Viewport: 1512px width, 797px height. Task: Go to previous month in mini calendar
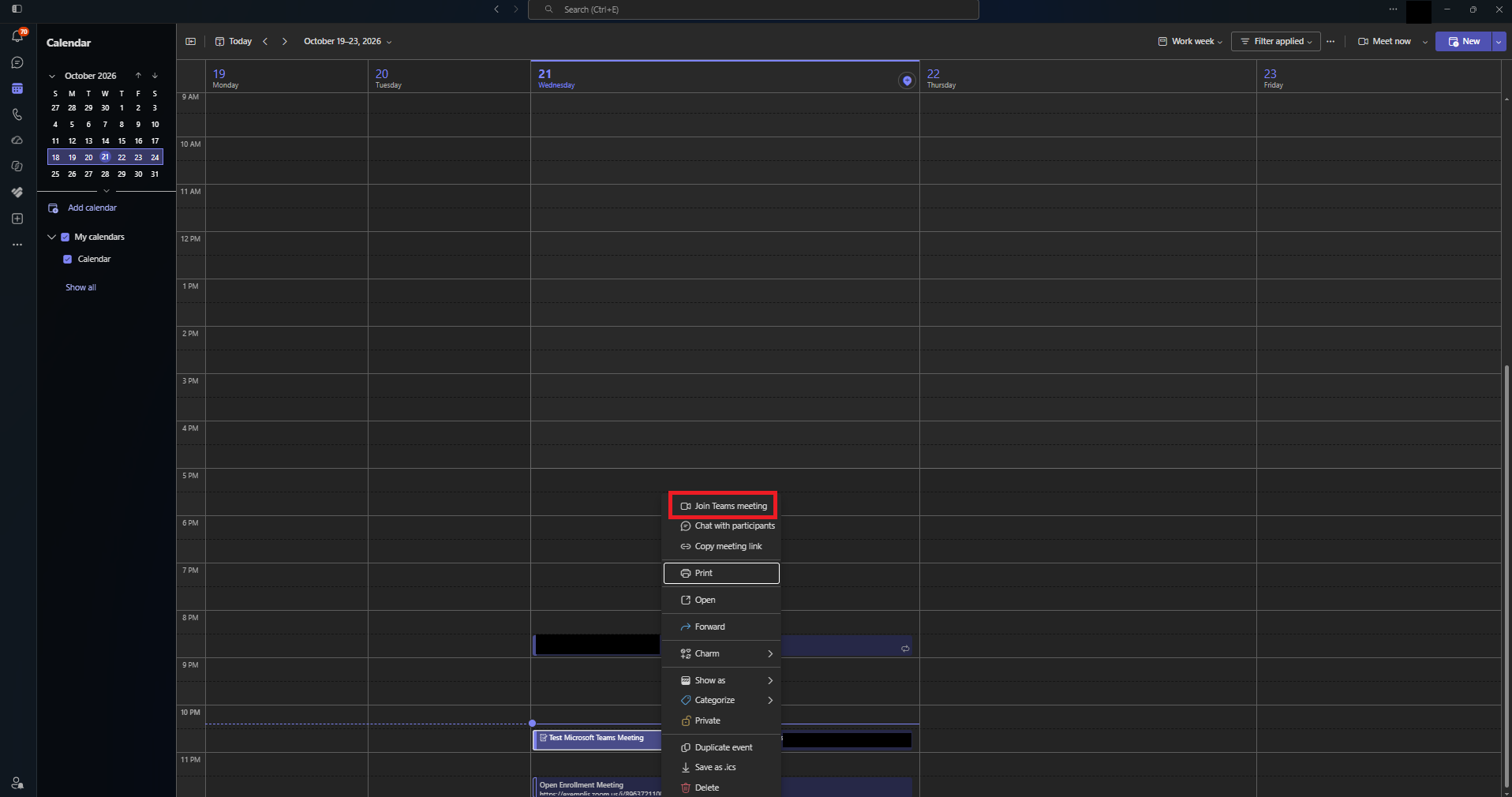[138, 76]
